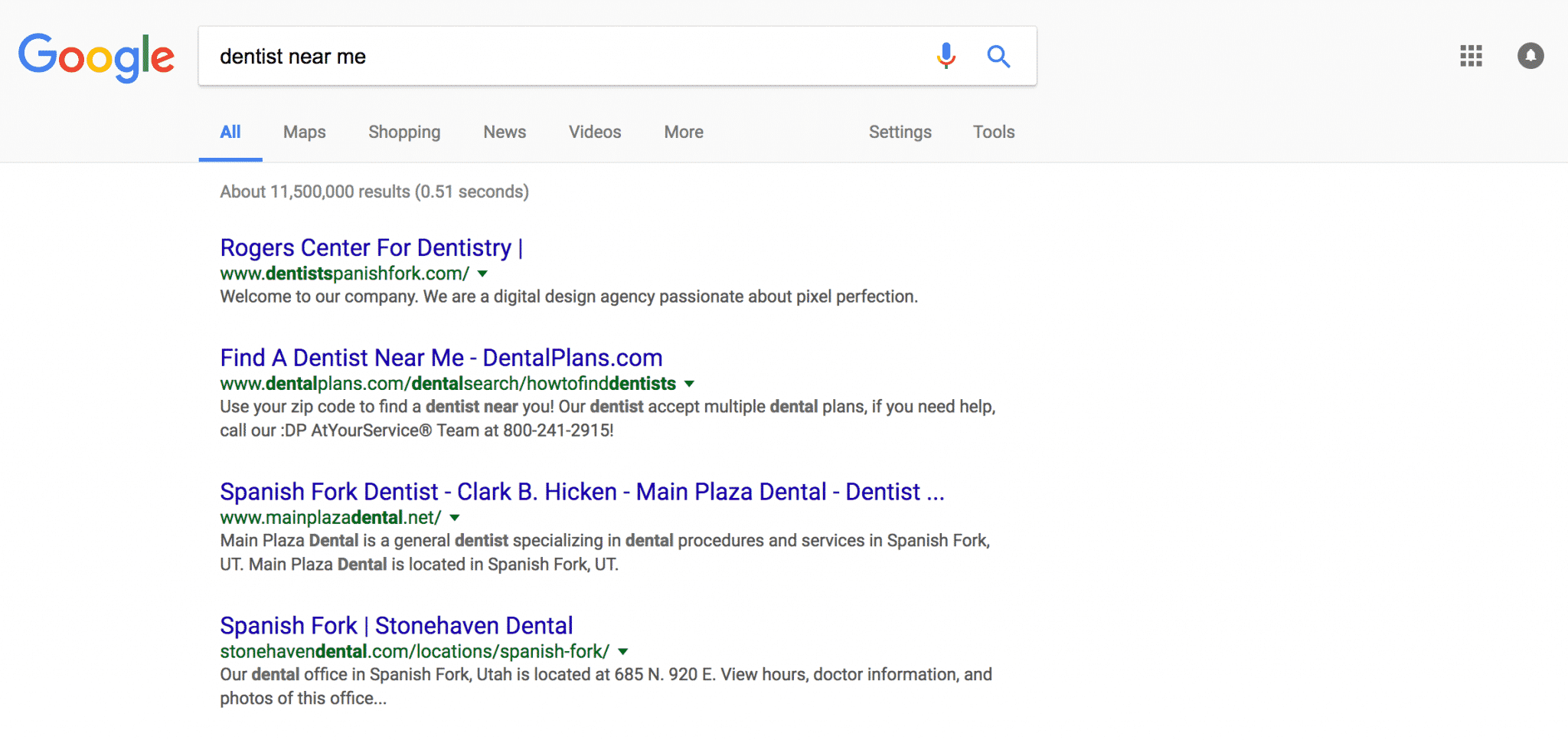The width and height of the screenshot is (1568, 740).
Task: Click 'Main Plaza Dental is a general' snippet
Action: (x=605, y=552)
